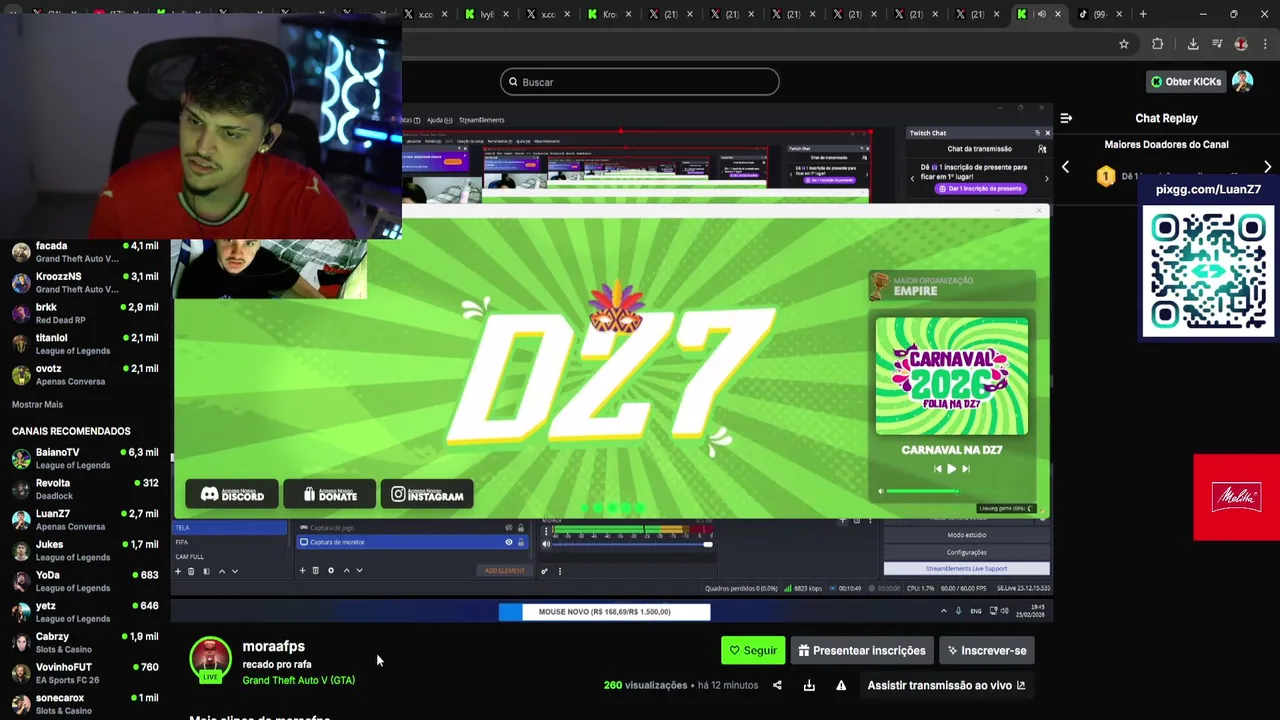Click the Instagram button in stream overlay
This screenshot has height=720, width=1280.
pos(427,494)
